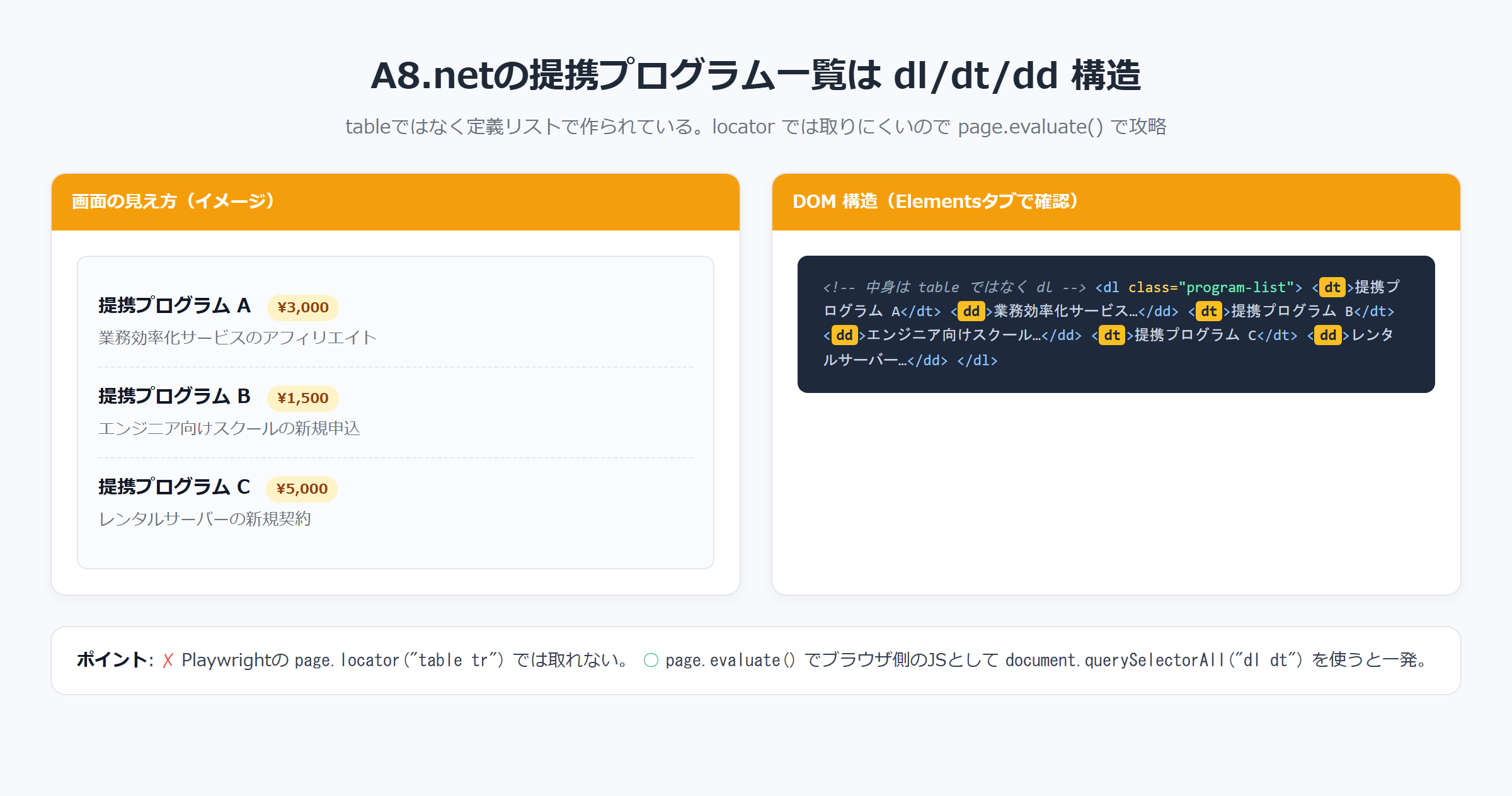Click the highlighted 'dt' before '提携プログラム B'
Image resolution: width=1512 pixels, height=796 pixels.
[x=1209, y=311]
